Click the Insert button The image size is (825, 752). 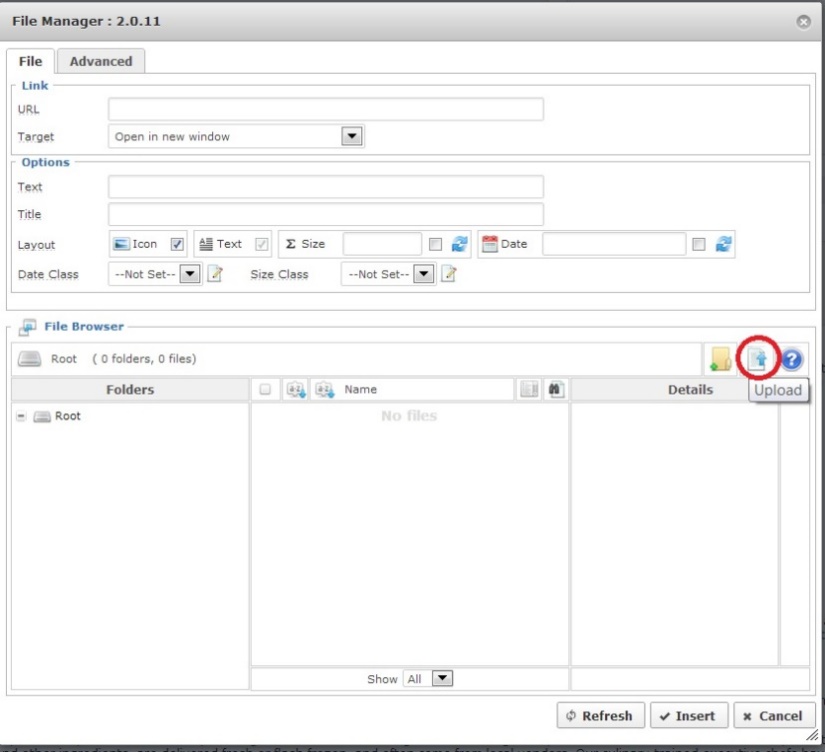pyautogui.click(x=689, y=716)
